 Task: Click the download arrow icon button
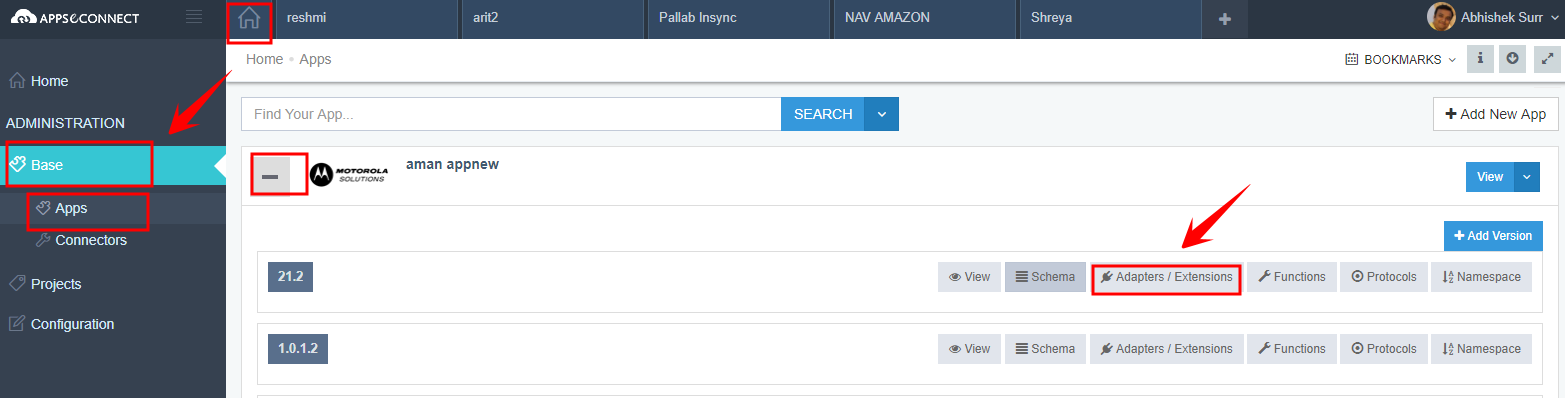click(x=1513, y=59)
